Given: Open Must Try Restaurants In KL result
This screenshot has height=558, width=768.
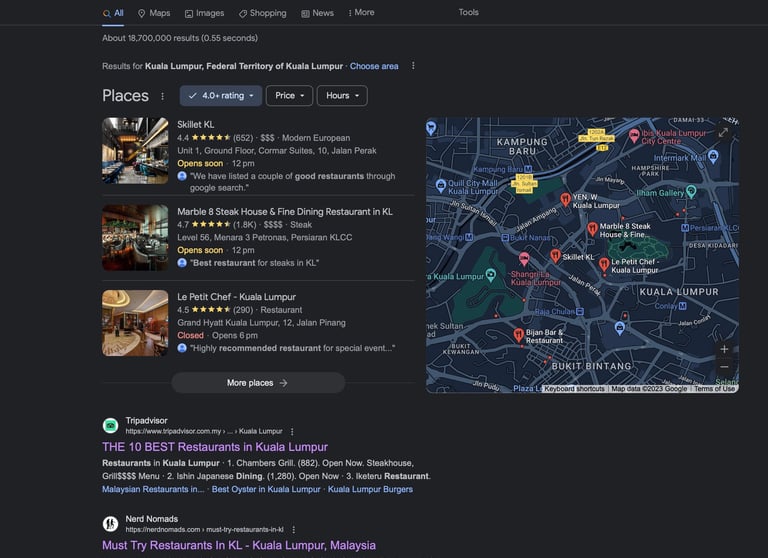Looking at the screenshot, I should click(x=239, y=545).
